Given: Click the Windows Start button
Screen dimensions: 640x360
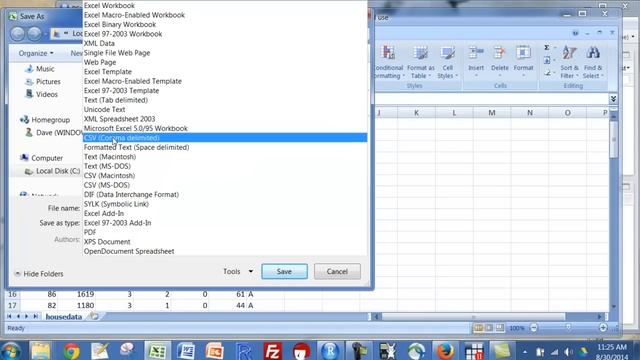Looking at the screenshot, I should (11, 351).
